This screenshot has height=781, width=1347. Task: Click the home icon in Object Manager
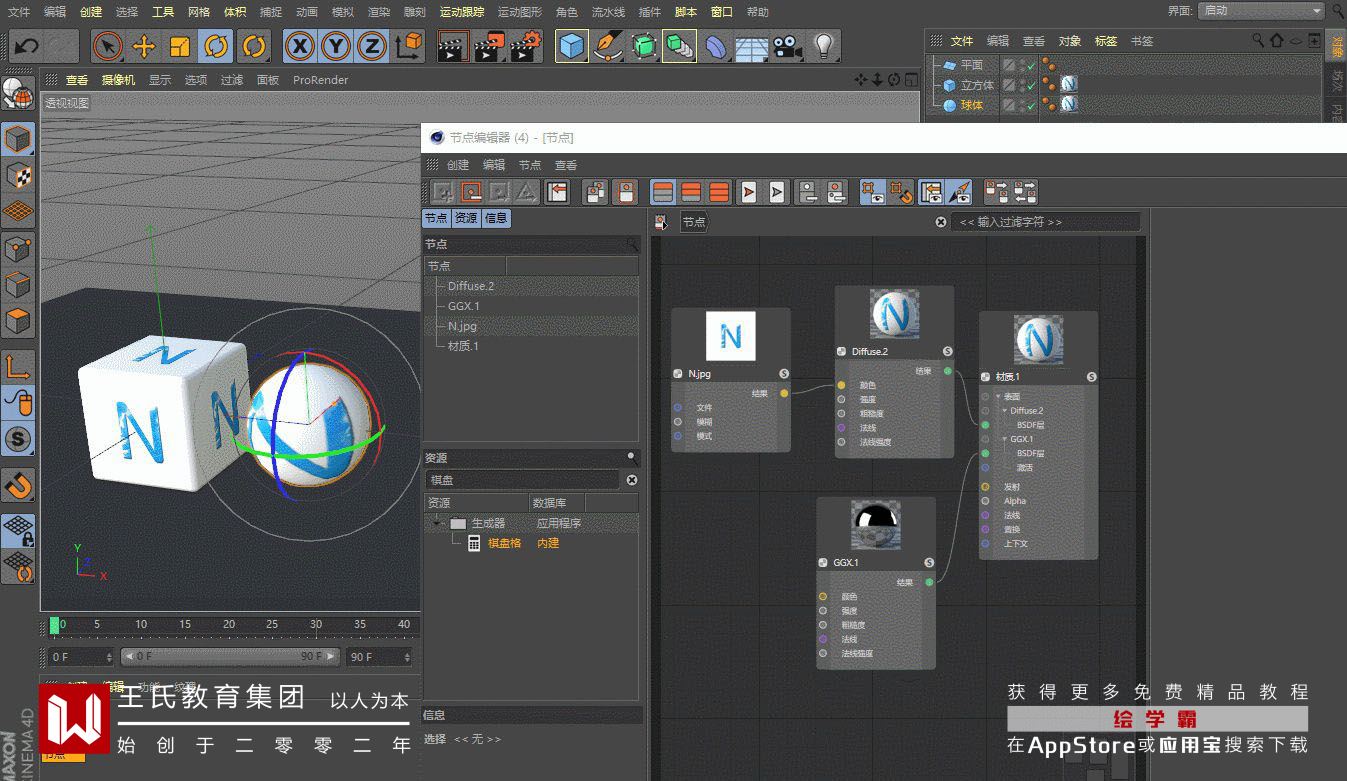click(1277, 41)
